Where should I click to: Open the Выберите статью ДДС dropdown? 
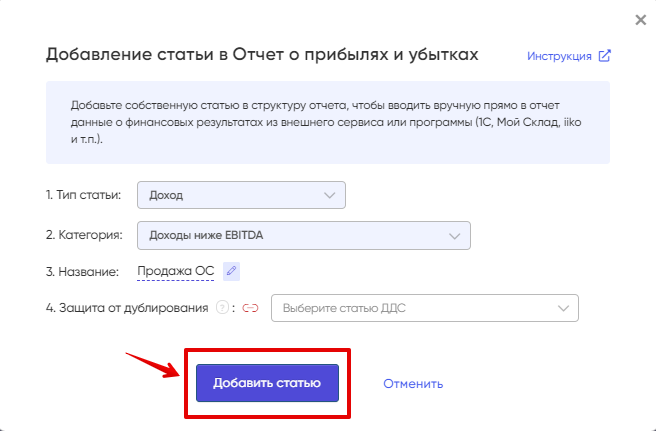click(x=425, y=308)
